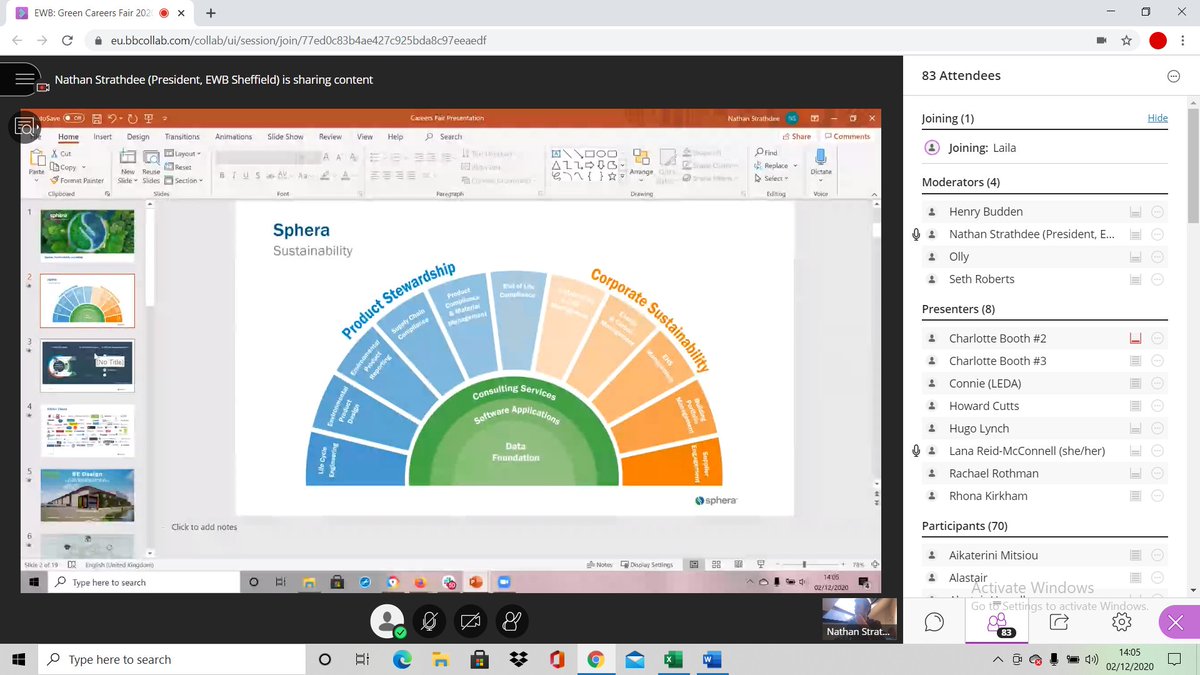Screen dimensions: 1200x675
Task: Open Dropbox from the host taskbar
Action: click(518, 660)
